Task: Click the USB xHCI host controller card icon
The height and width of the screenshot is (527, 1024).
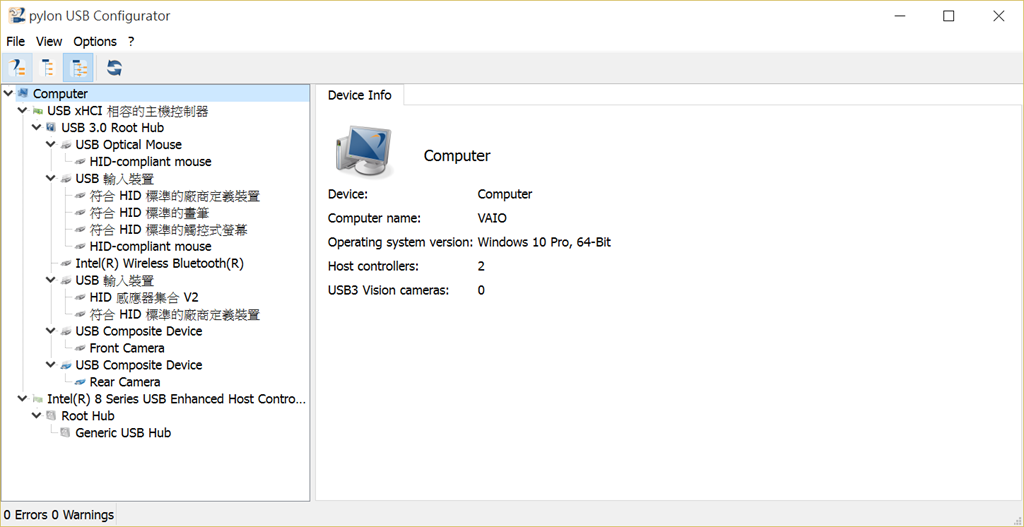Action: coord(38,111)
